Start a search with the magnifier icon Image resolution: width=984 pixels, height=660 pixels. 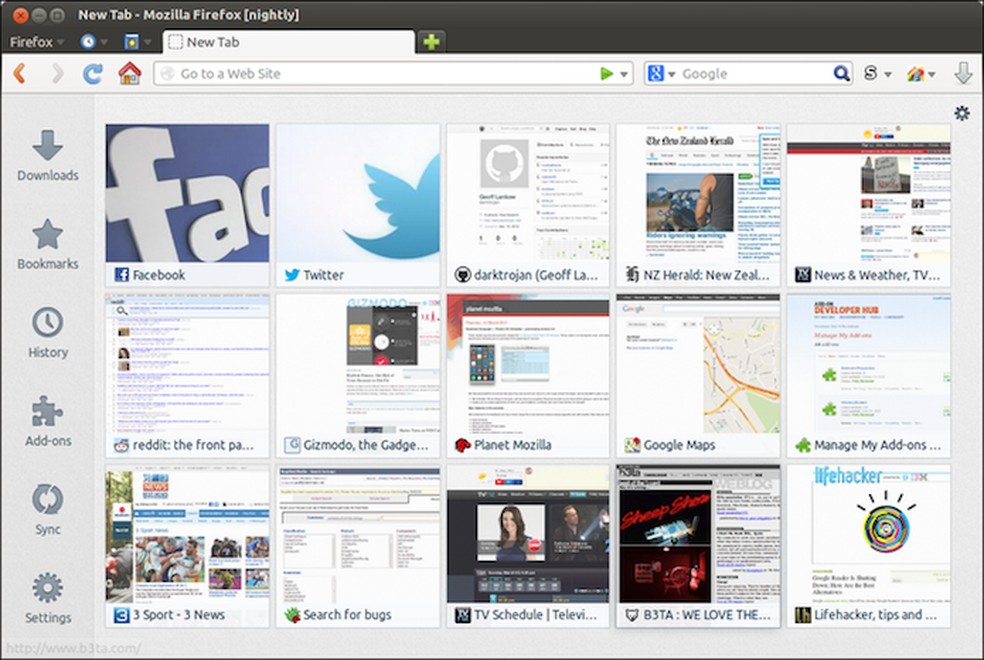[x=840, y=73]
